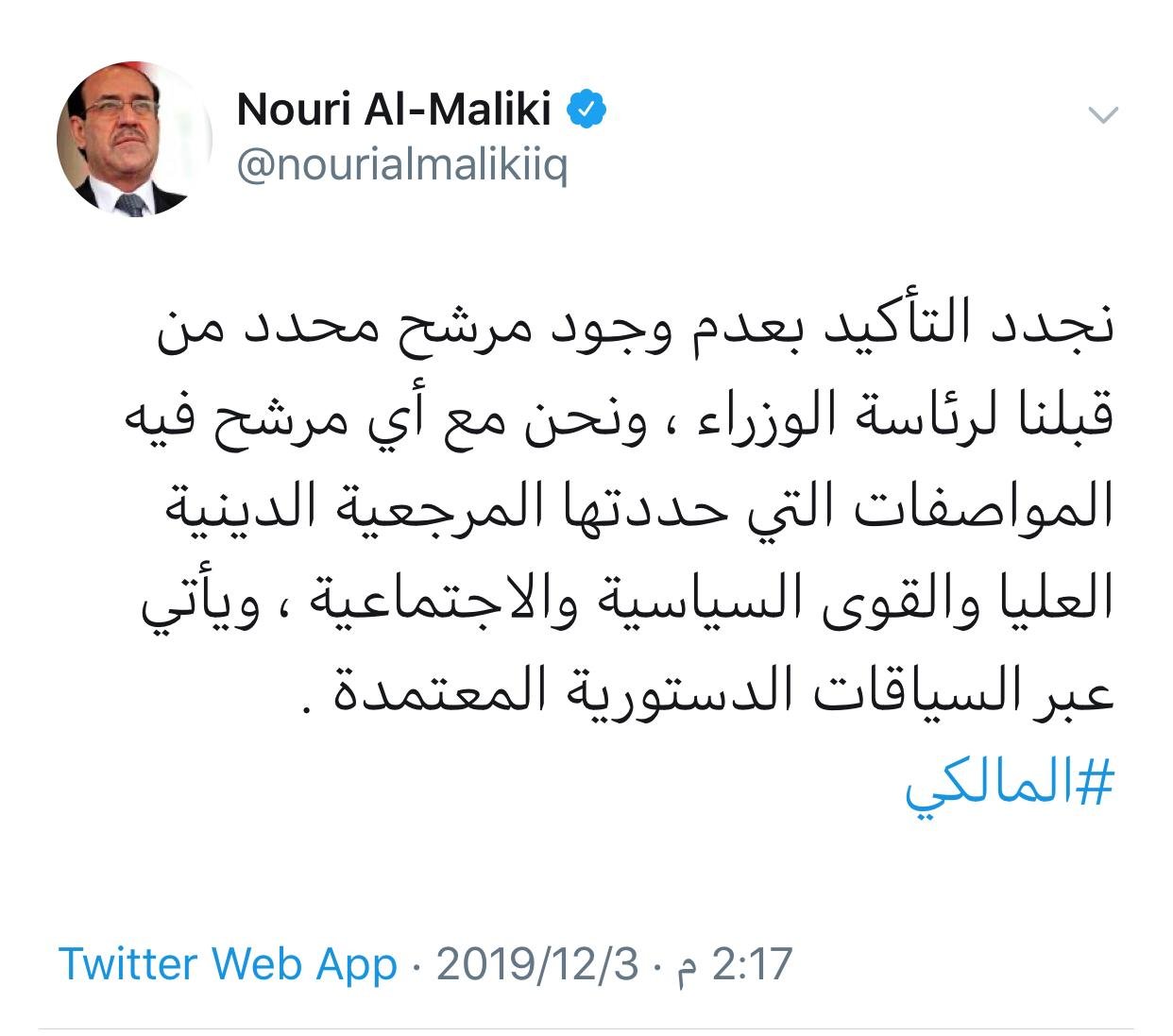The width and height of the screenshot is (1173, 1036).
Task: Click the tweet line starting with العليا والقوى
Action: pyautogui.click(x=629, y=601)
